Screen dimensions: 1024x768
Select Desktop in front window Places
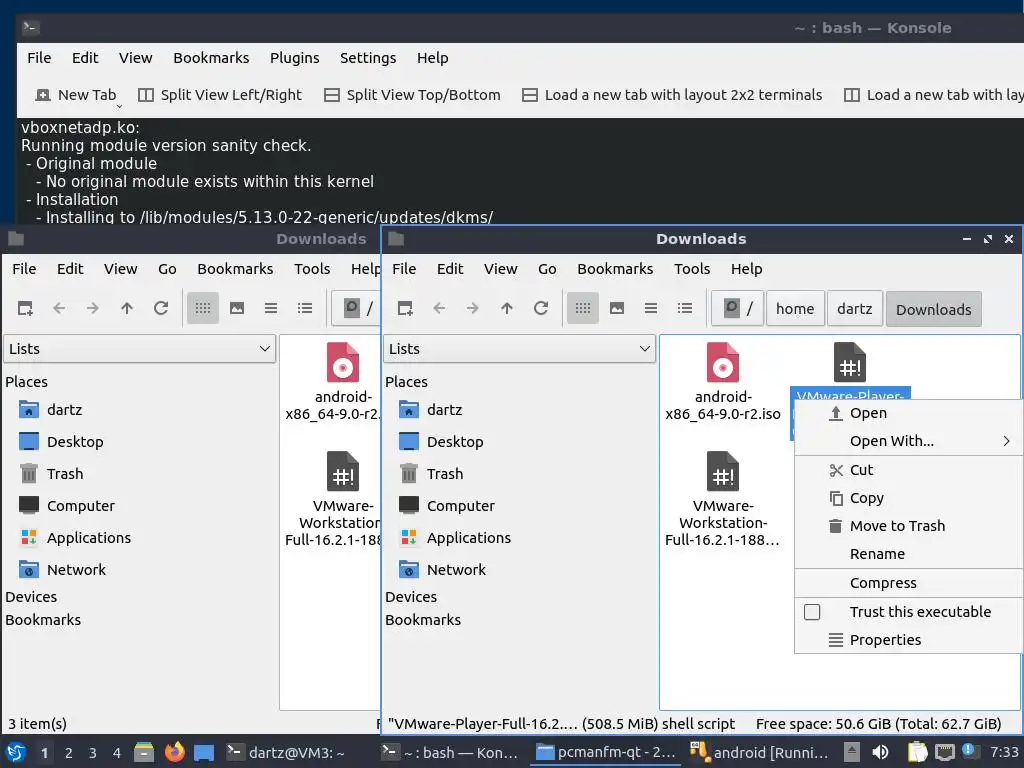click(x=441, y=441)
